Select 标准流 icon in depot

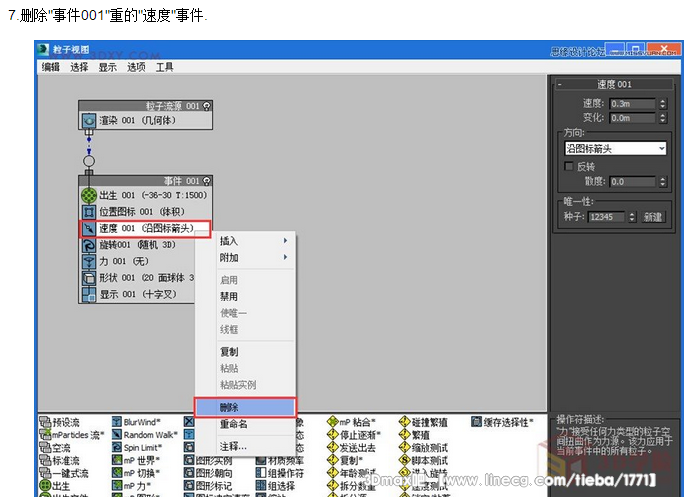45,460
